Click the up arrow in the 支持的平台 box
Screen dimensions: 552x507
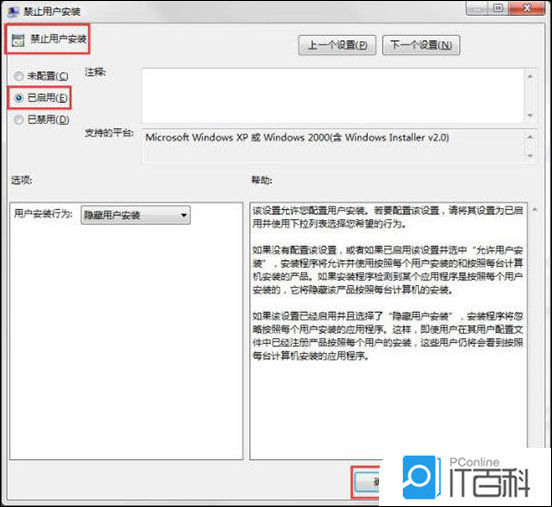pos(530,137)
